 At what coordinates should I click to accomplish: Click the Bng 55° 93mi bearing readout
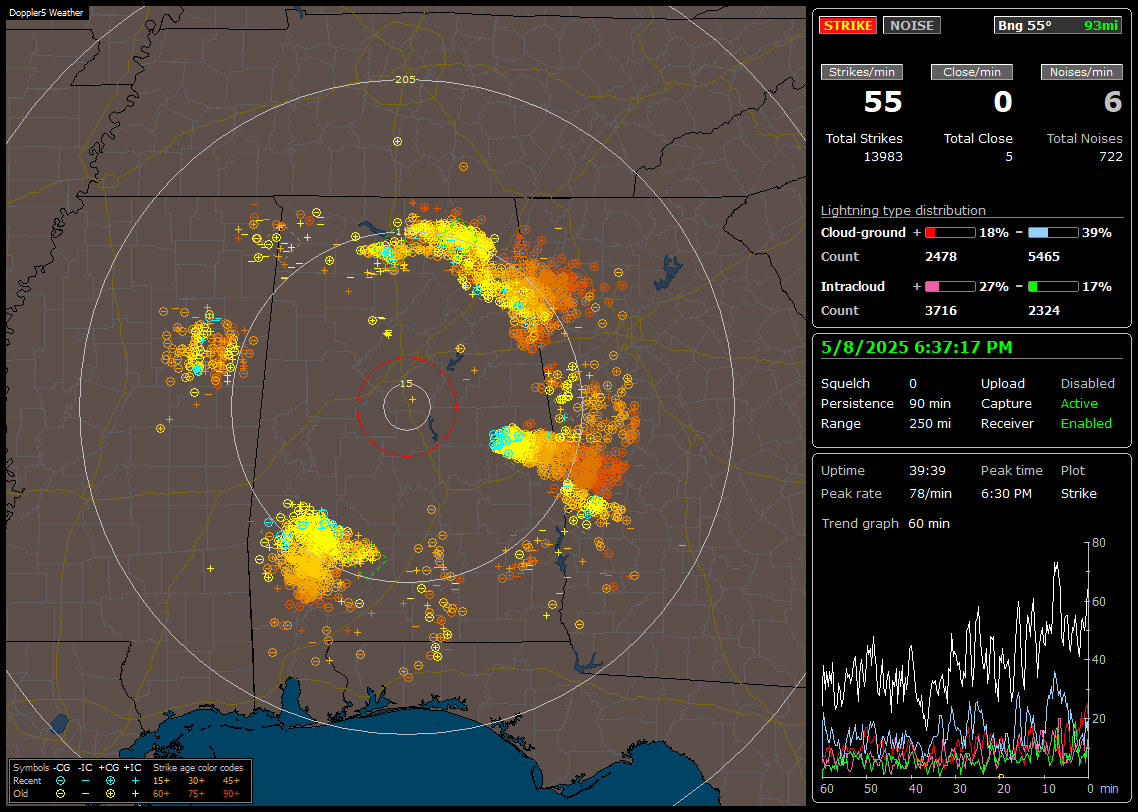pyautogui.click(x=1057, y=25)
